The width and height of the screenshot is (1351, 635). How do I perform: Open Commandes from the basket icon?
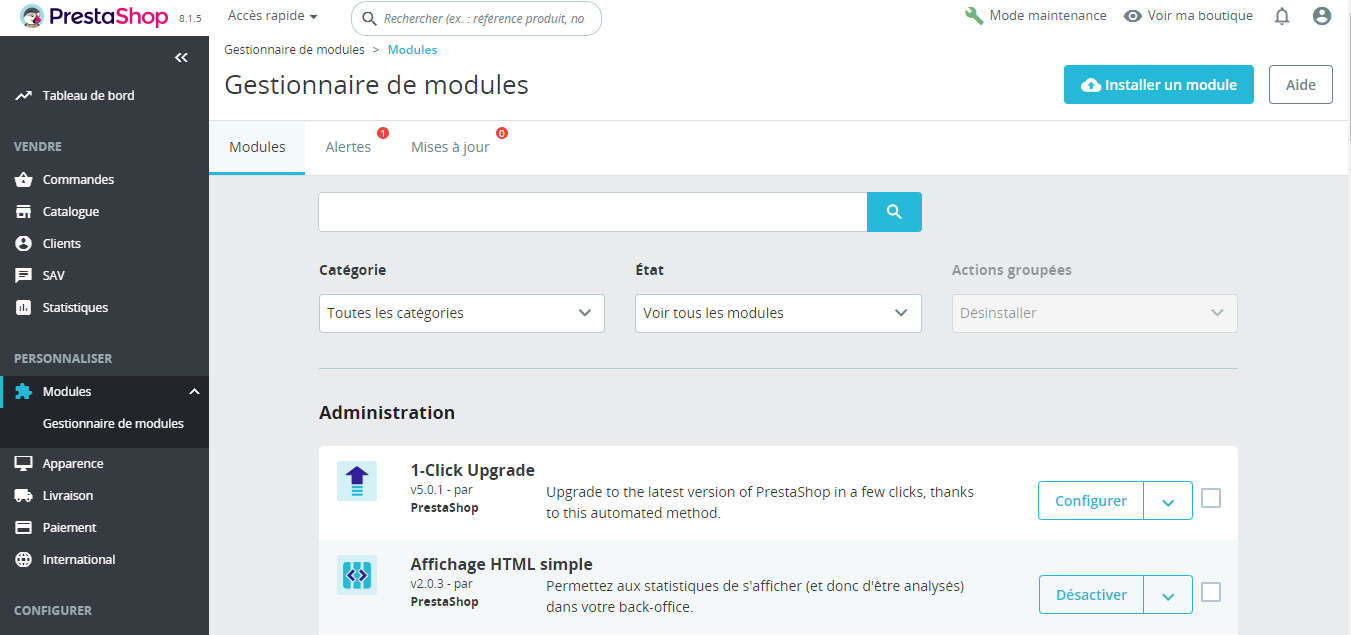(24, 180)
